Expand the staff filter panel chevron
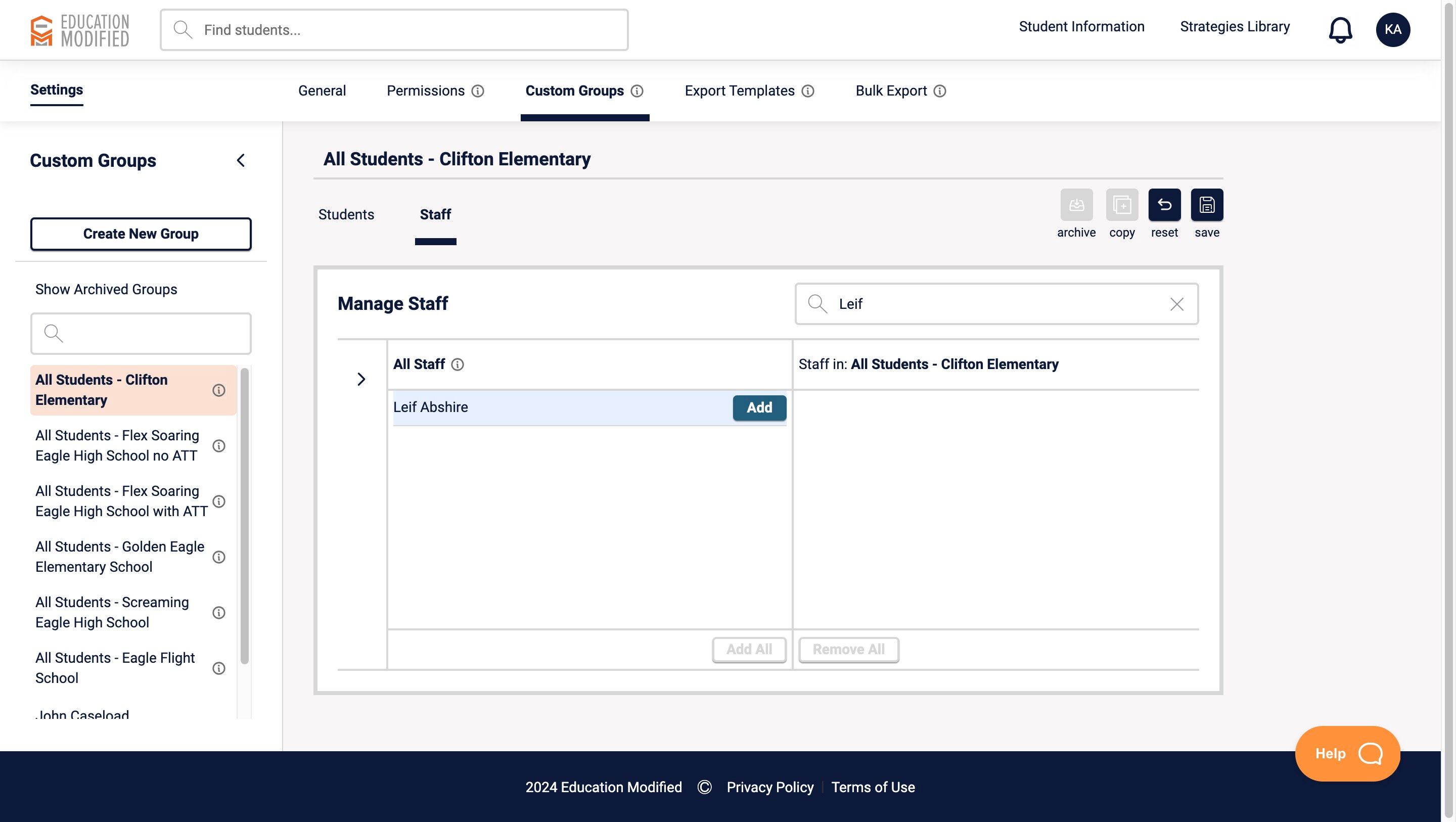The image size is (1456, 822). pyautogui.click(x=361, y=379)
